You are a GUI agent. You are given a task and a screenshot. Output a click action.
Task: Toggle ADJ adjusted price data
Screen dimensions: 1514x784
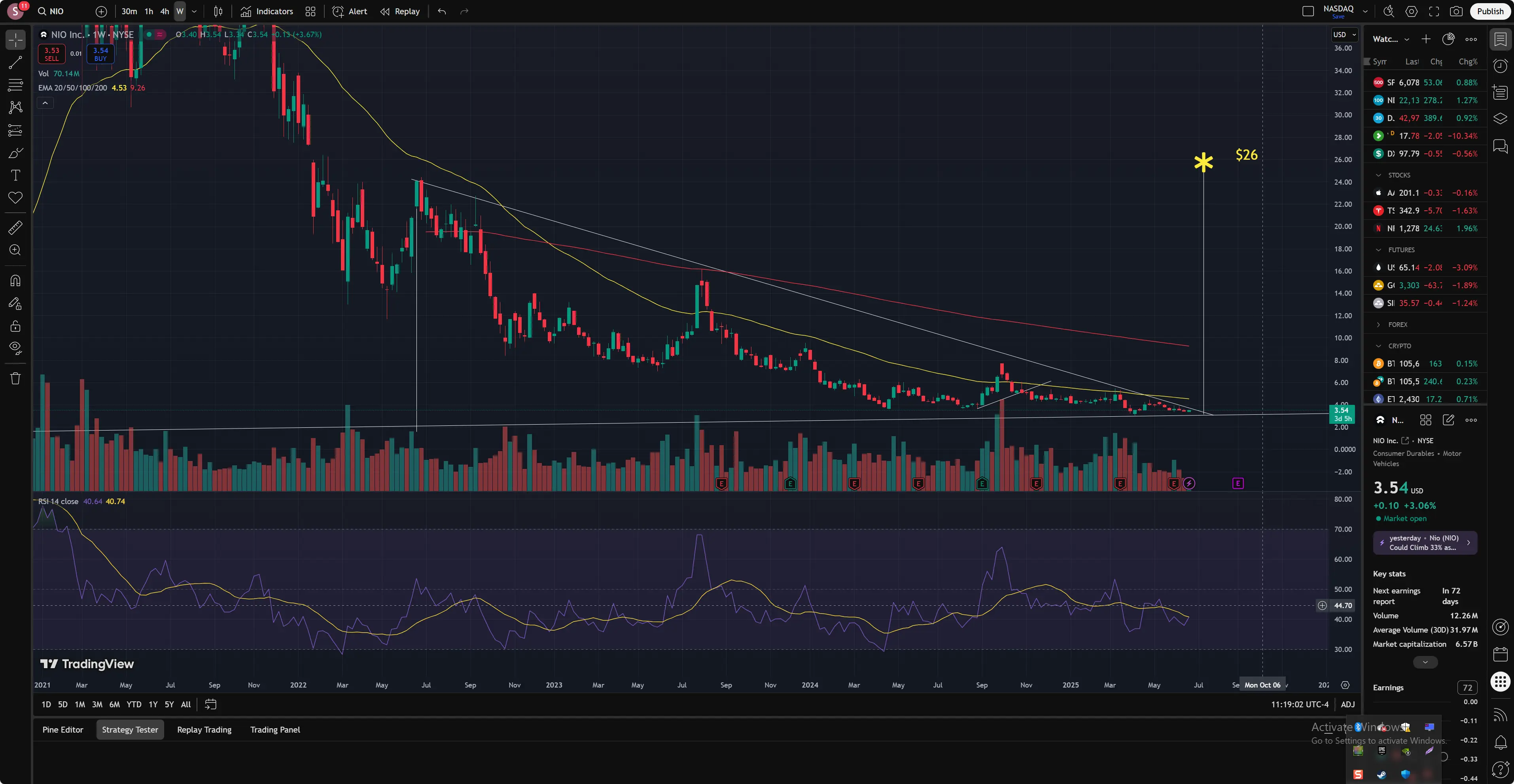coord(1347,704)
